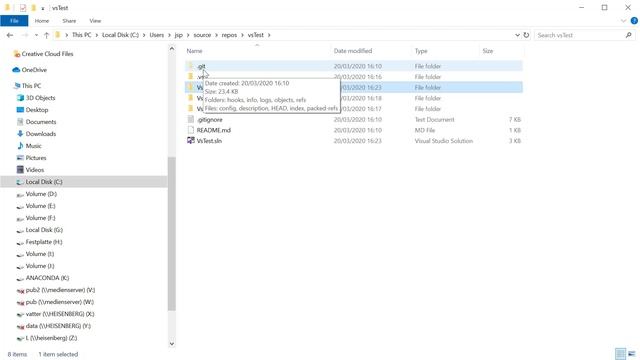Open Desktop in the sidebar

click(37, 110)
